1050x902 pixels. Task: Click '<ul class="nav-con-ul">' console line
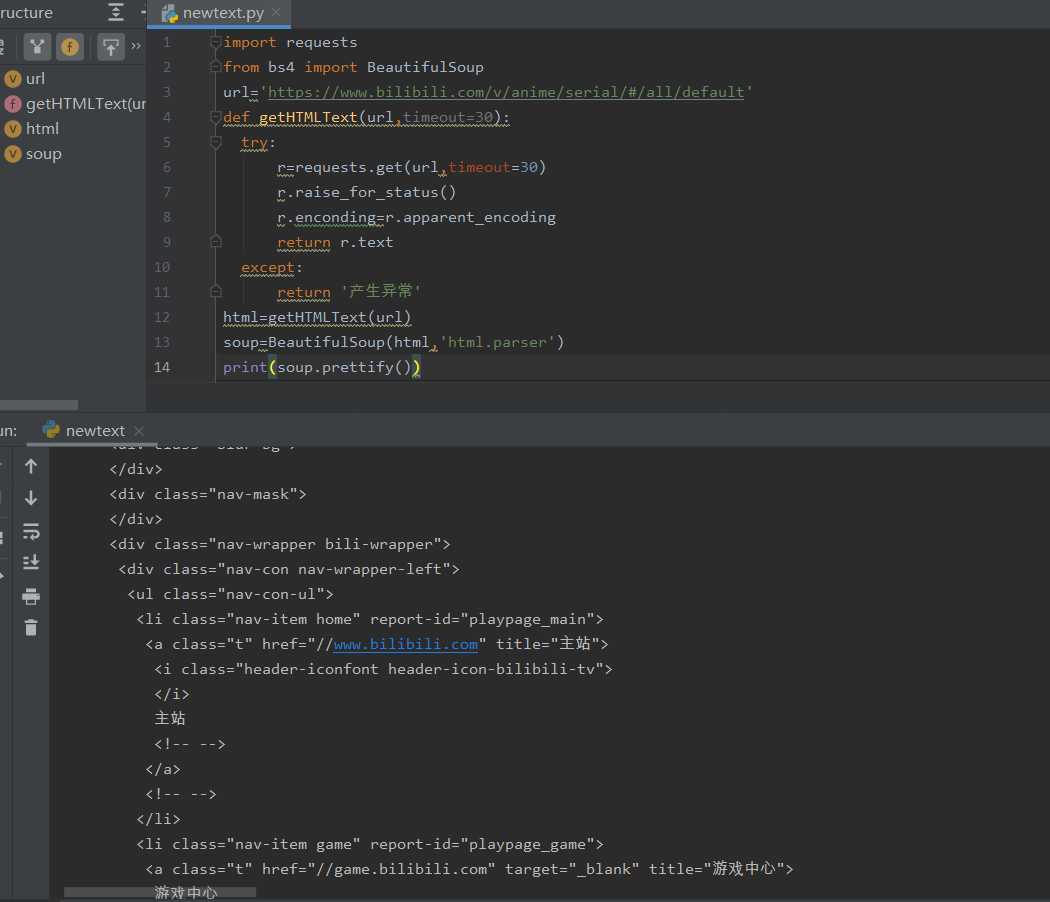[230, 594]
